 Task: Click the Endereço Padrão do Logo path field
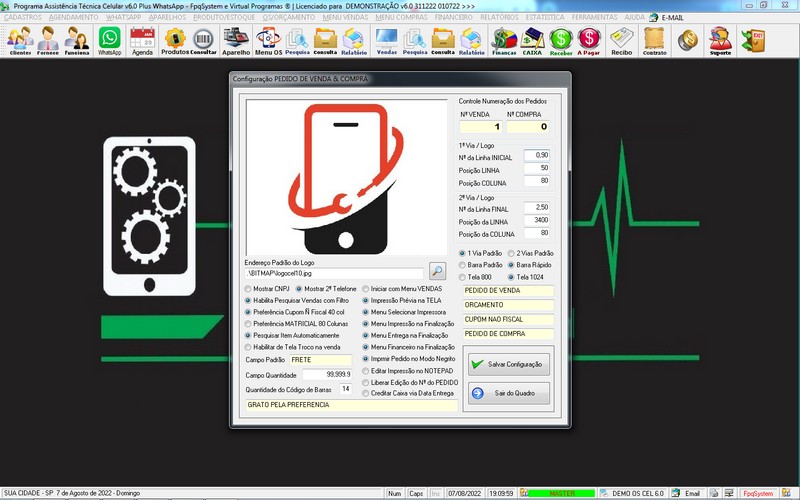click(x=335, y=273)
